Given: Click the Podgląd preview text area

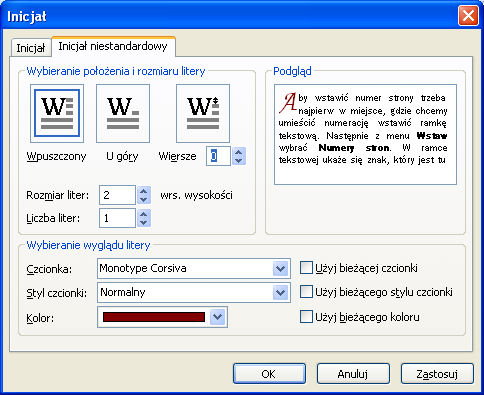Looking at the screenshot, I should tap(365, 134).
